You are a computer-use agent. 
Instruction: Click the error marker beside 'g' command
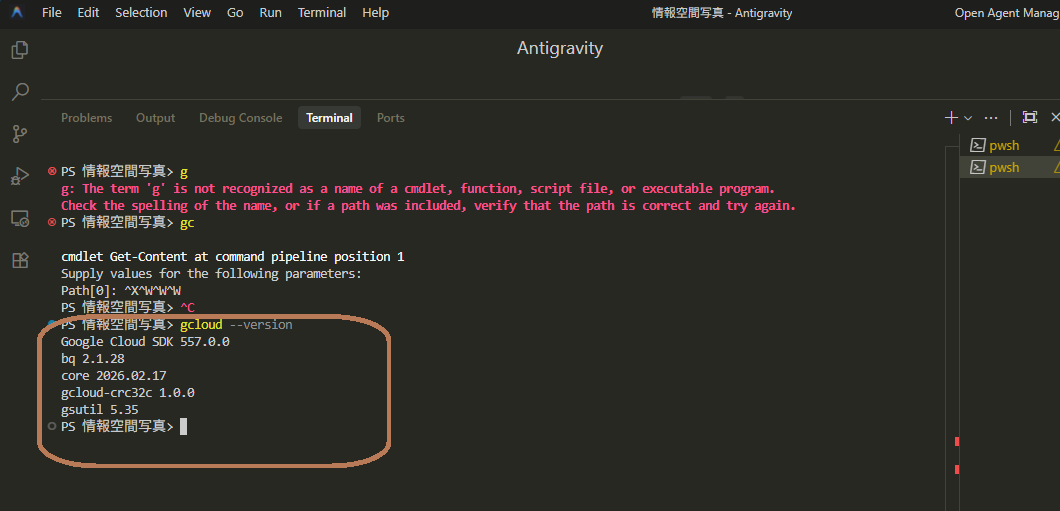(52, 171)
